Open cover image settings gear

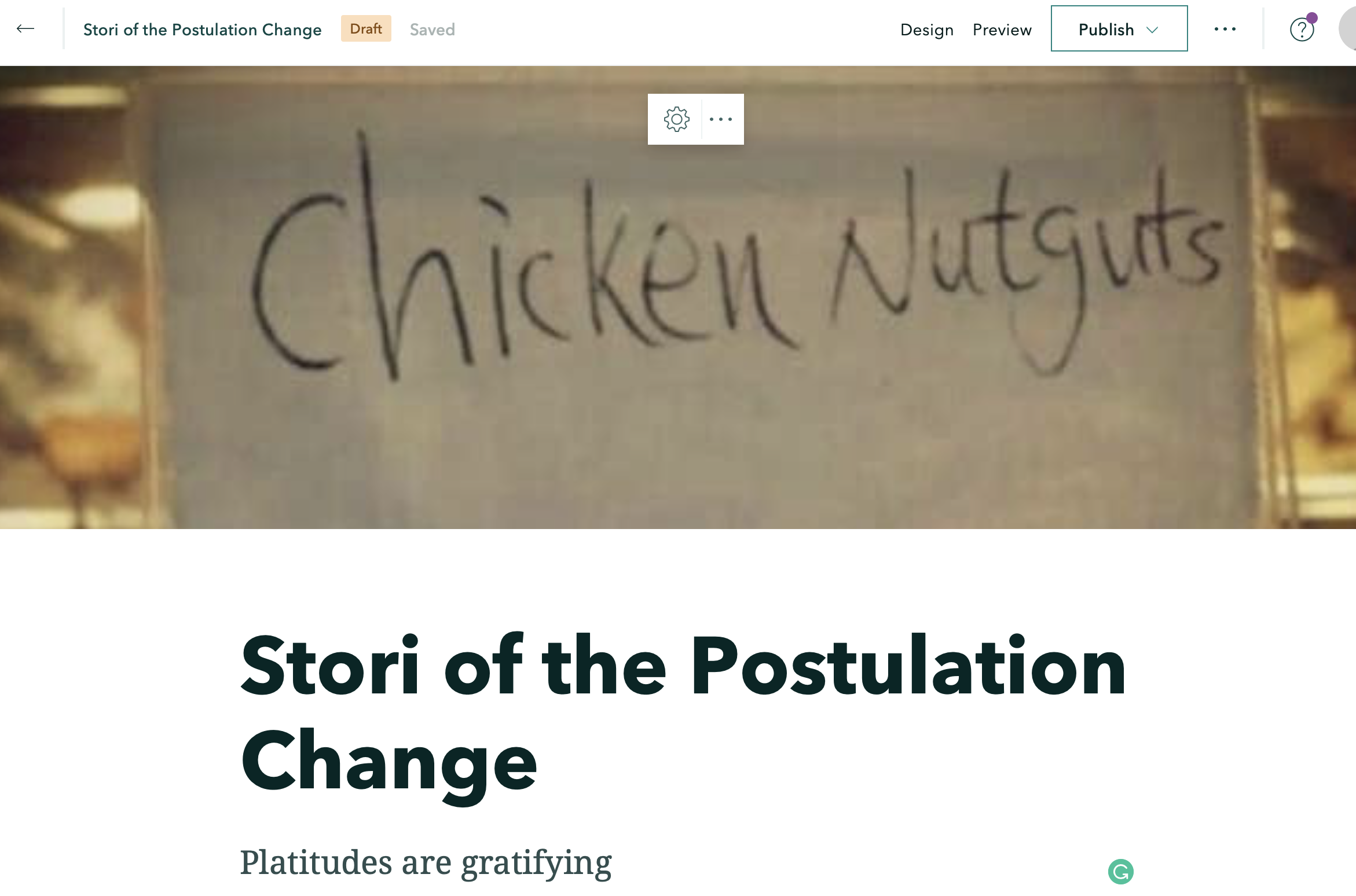click(x=676, y=119)
